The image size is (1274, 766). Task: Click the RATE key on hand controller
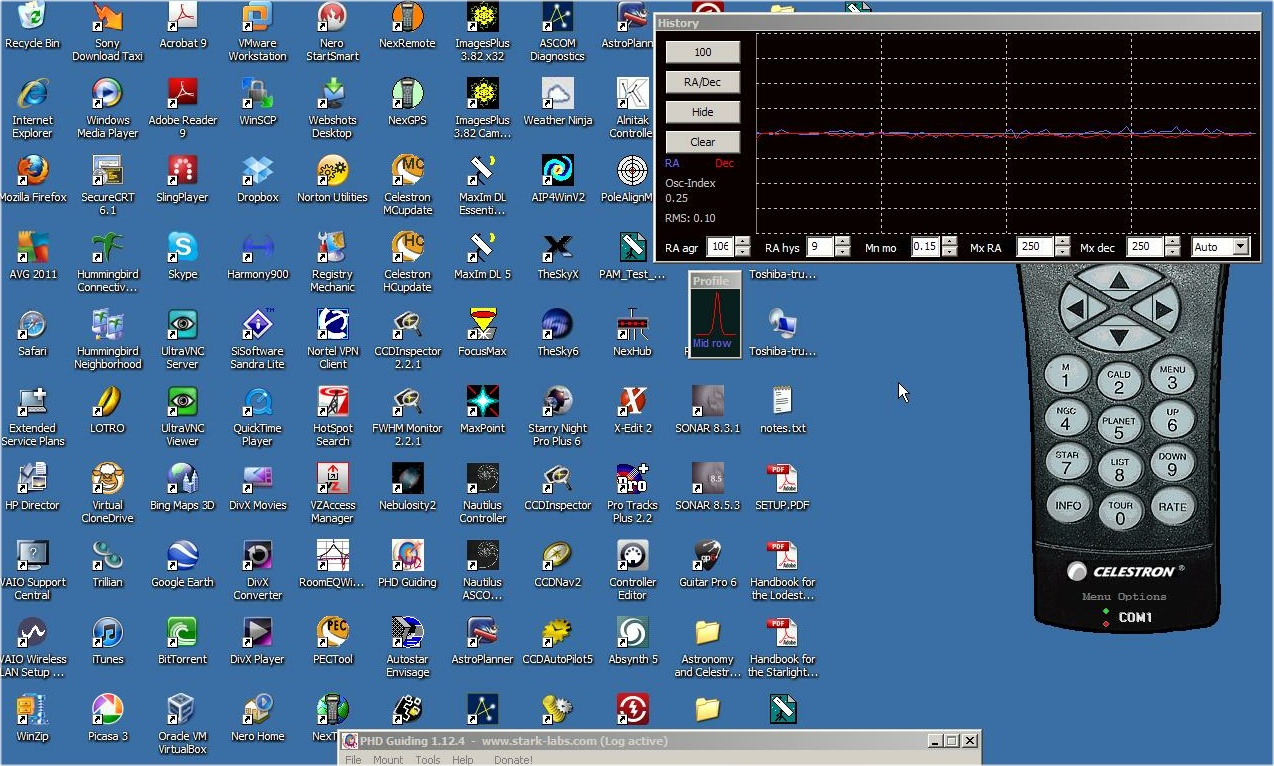point(1172,506)
